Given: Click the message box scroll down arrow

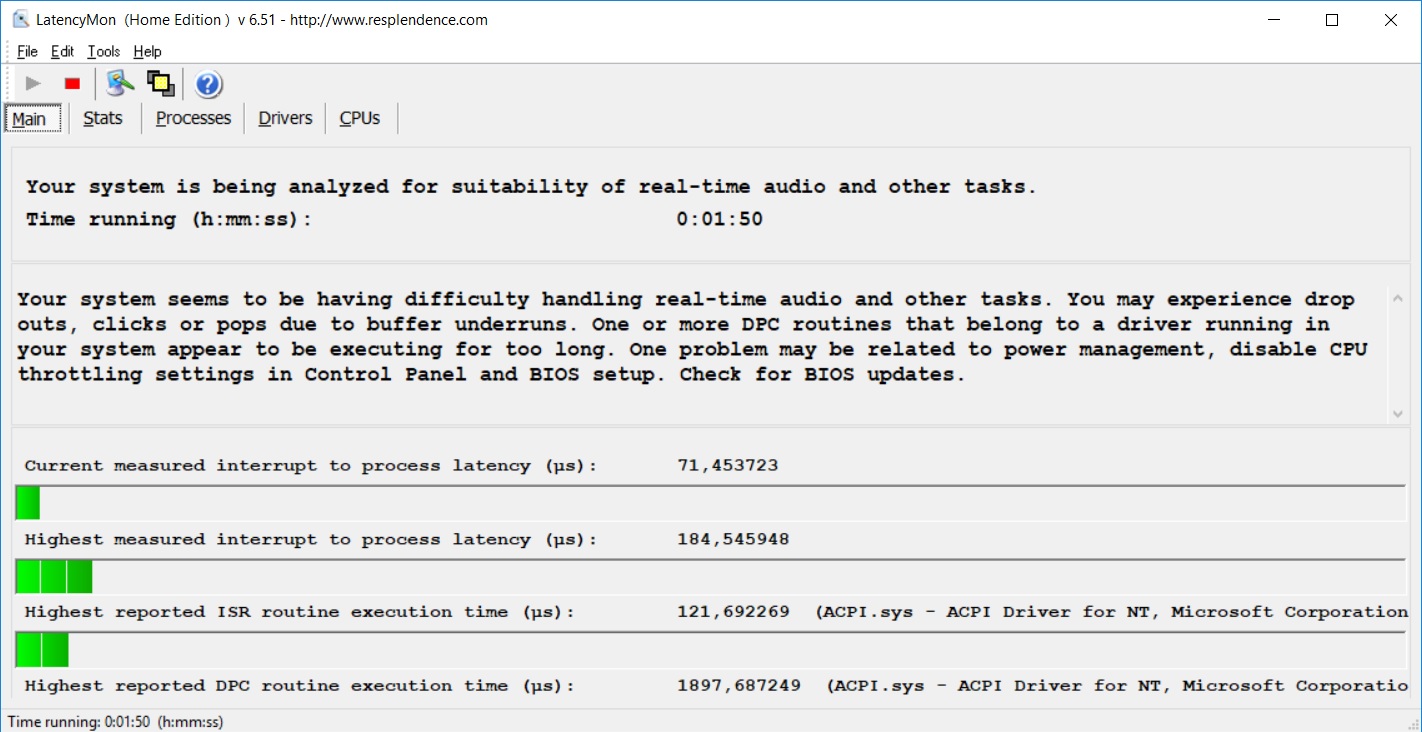Looking at the screenshot, I should pyautogui.click(x=1397, y=413).
